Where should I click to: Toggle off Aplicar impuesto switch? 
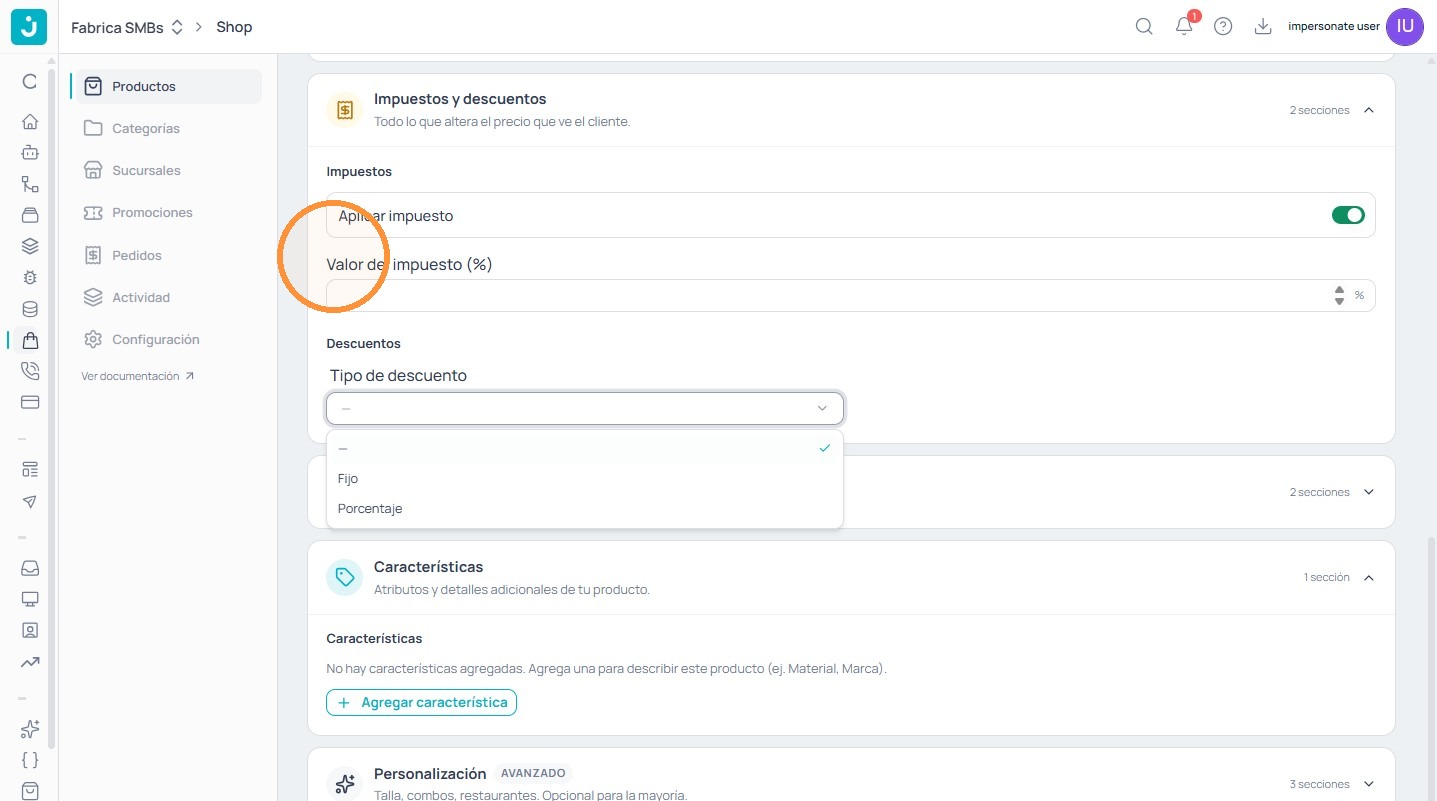pyautogui.click(x=1348, y=215)
